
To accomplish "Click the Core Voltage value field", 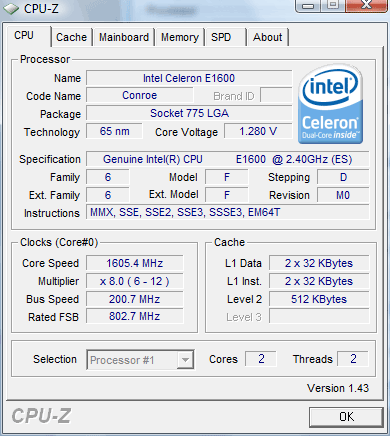I will click(258, 131).
